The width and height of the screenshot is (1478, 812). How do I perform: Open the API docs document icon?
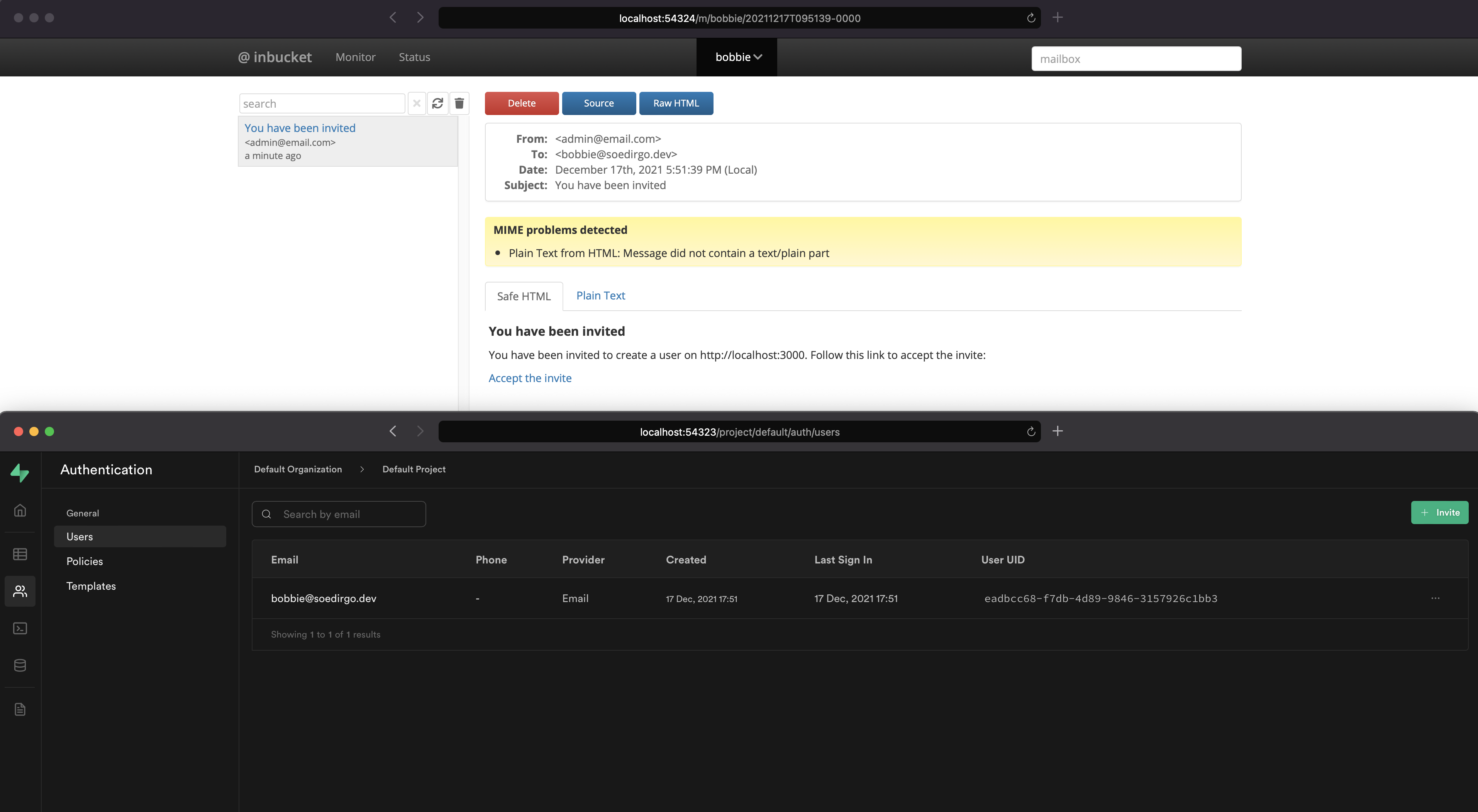(x=20, y=709)
